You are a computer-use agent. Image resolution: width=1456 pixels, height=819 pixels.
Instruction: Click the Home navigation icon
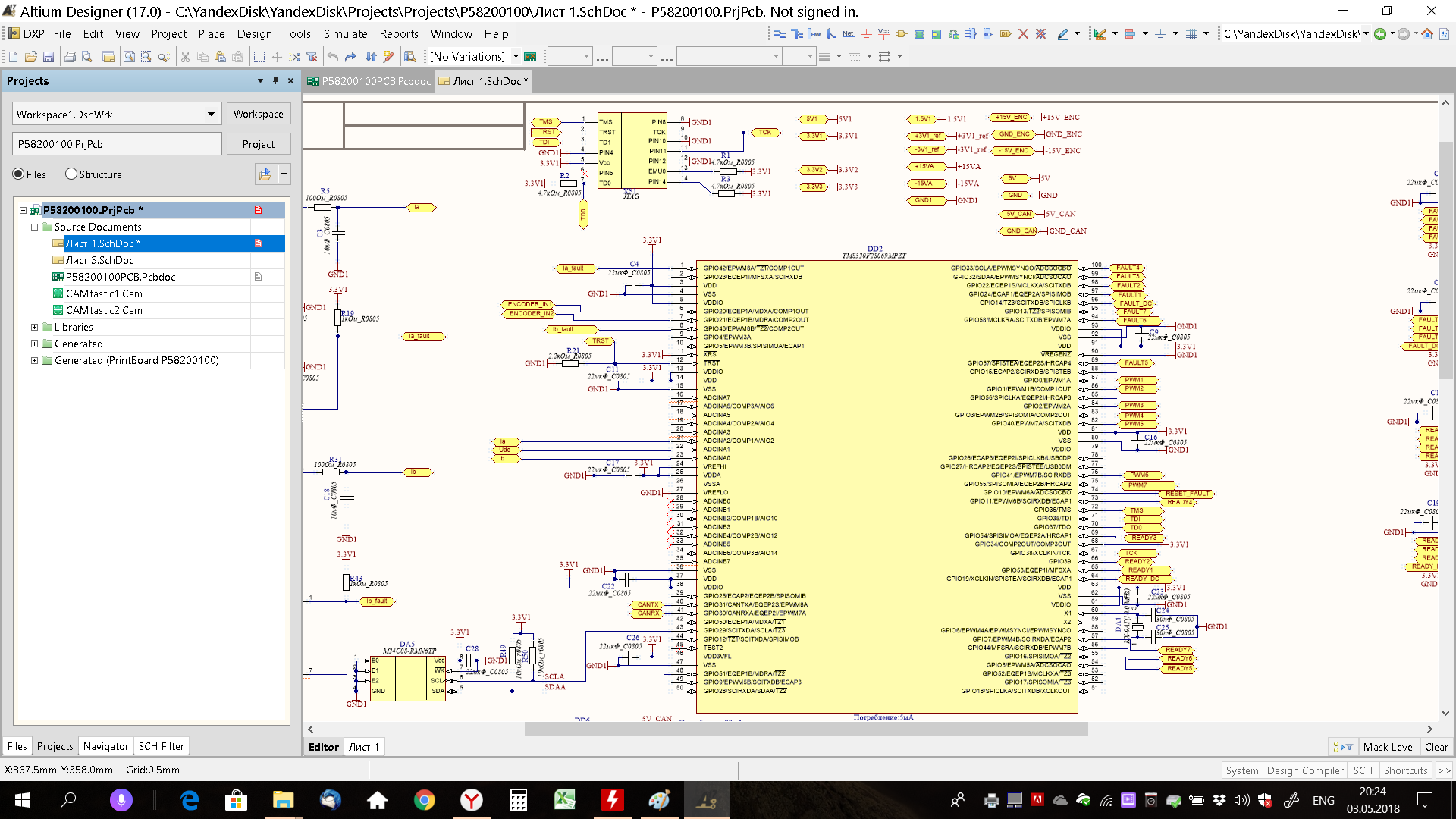tap(1426, 34)
